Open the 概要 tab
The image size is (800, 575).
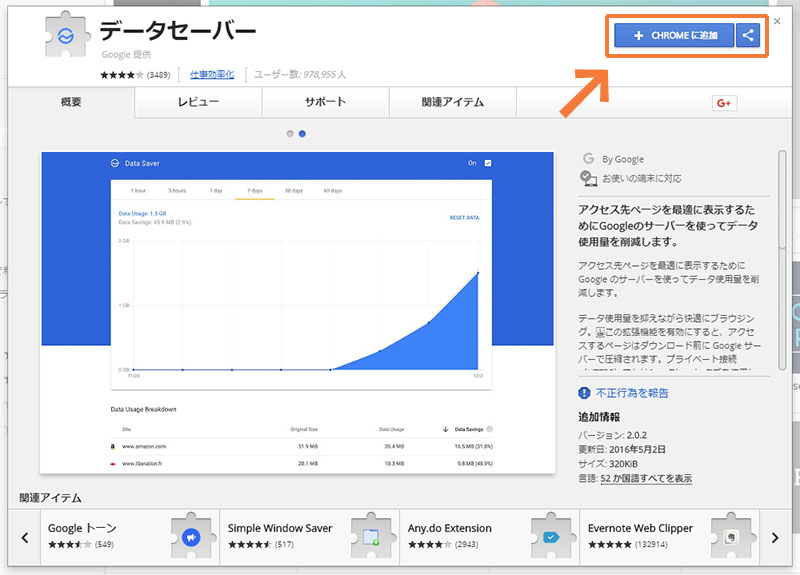71,102
